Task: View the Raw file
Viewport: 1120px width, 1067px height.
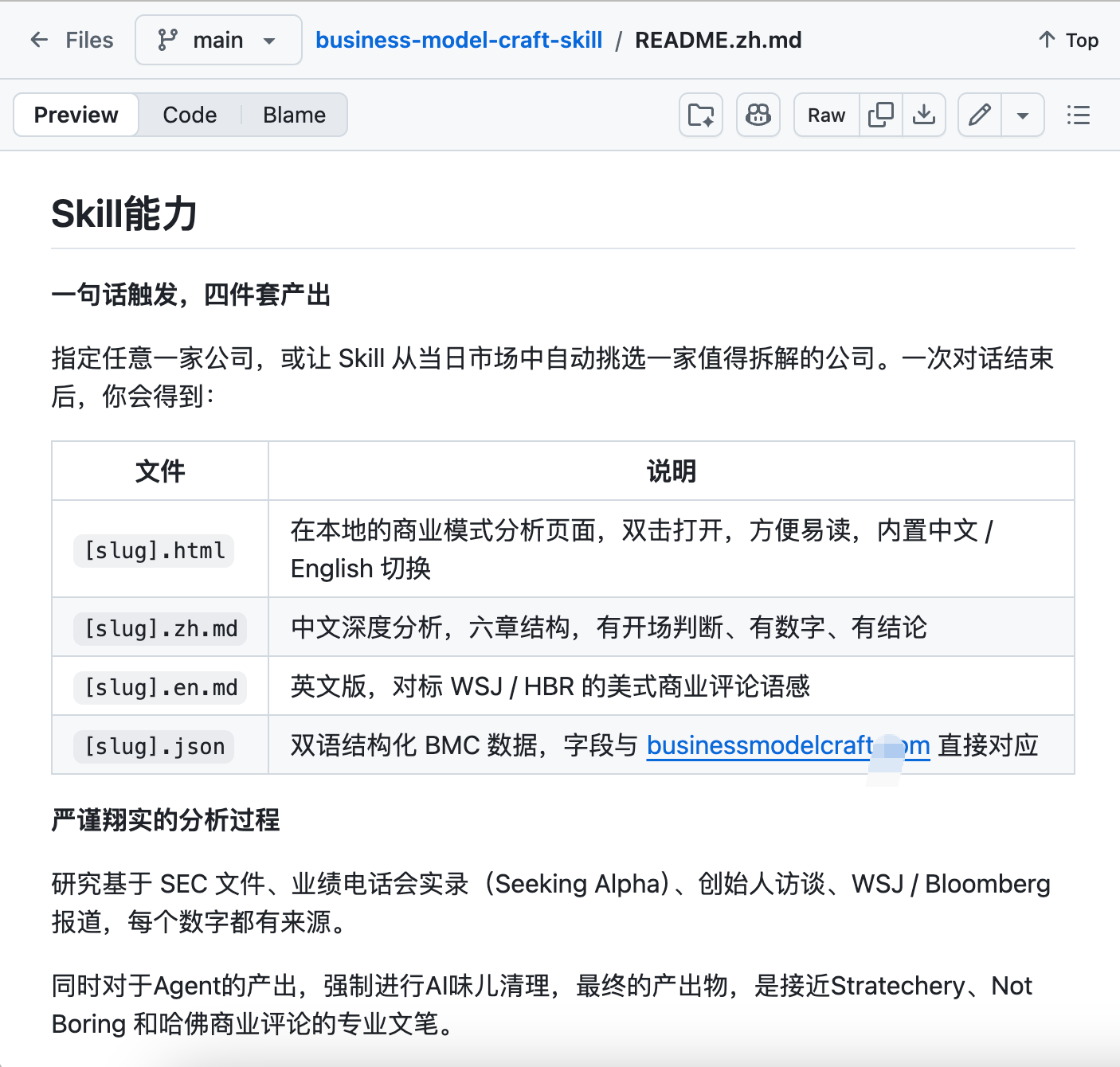Action: coord(826,115)
